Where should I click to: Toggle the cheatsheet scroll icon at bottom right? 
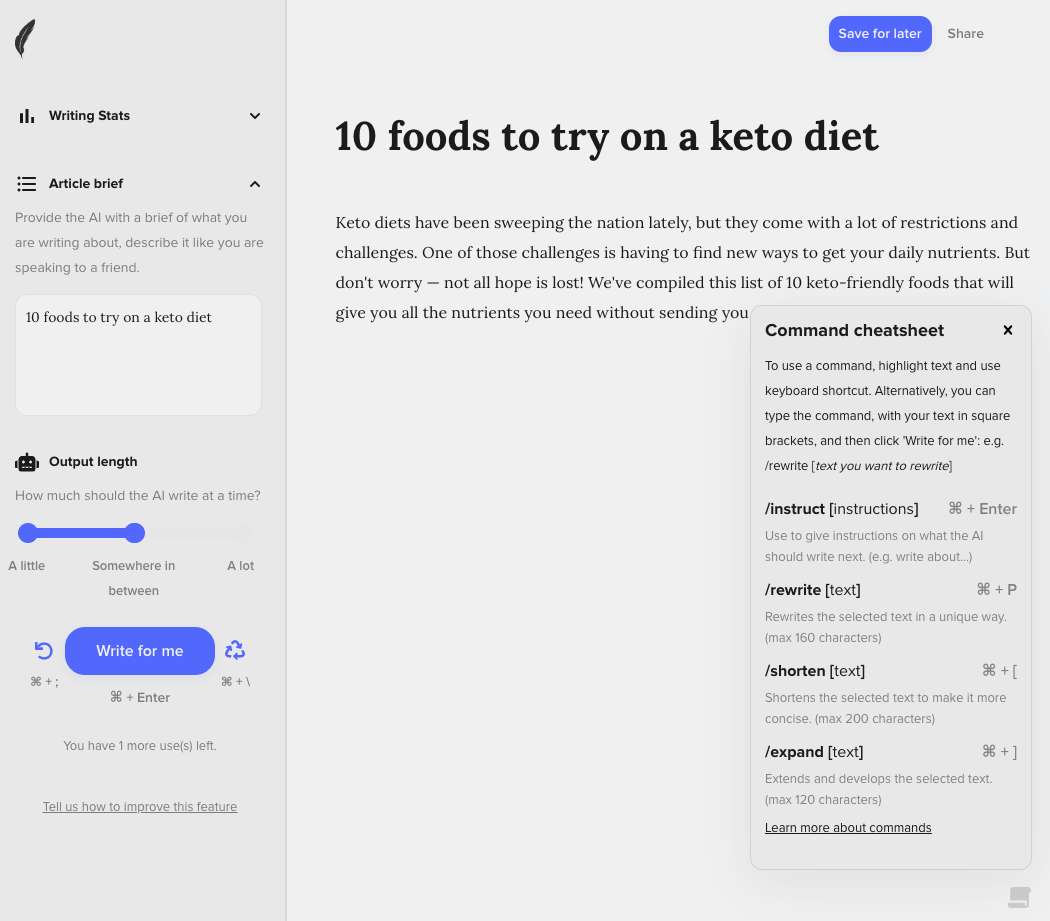tap(1019, 896)
